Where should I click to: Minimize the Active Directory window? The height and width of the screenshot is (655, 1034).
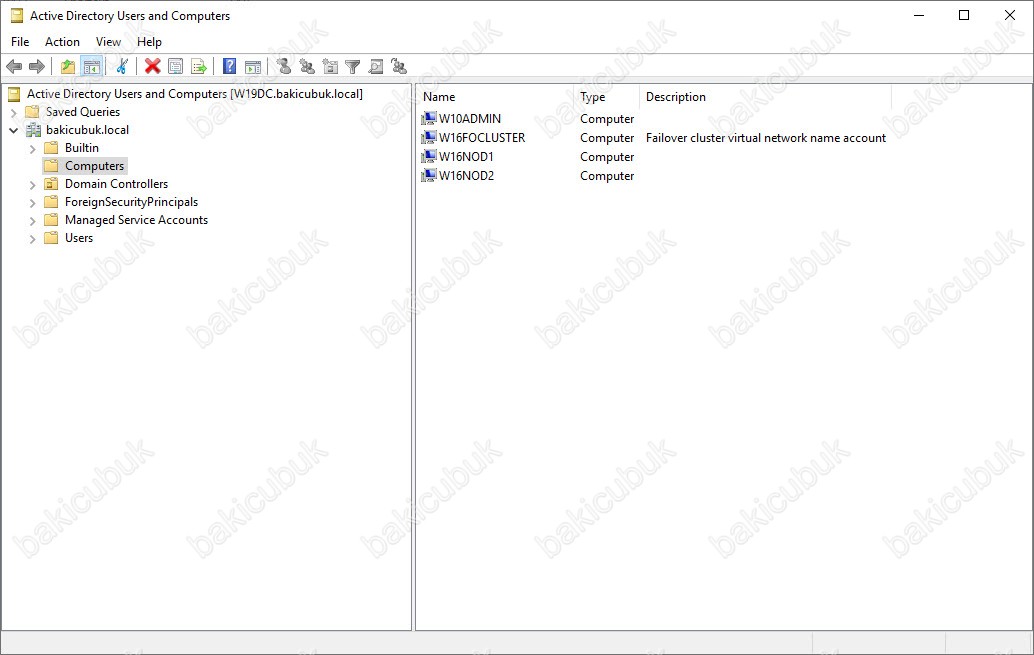tap(919, 15)
